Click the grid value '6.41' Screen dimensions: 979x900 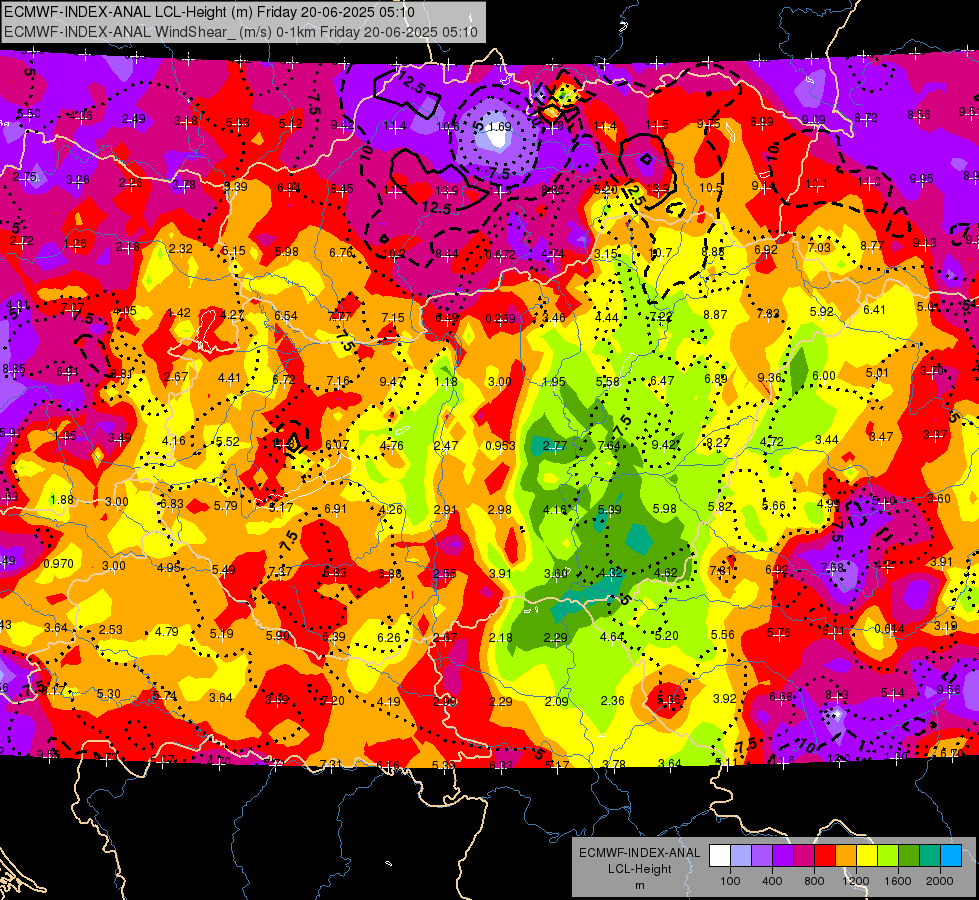pos(874,309)
